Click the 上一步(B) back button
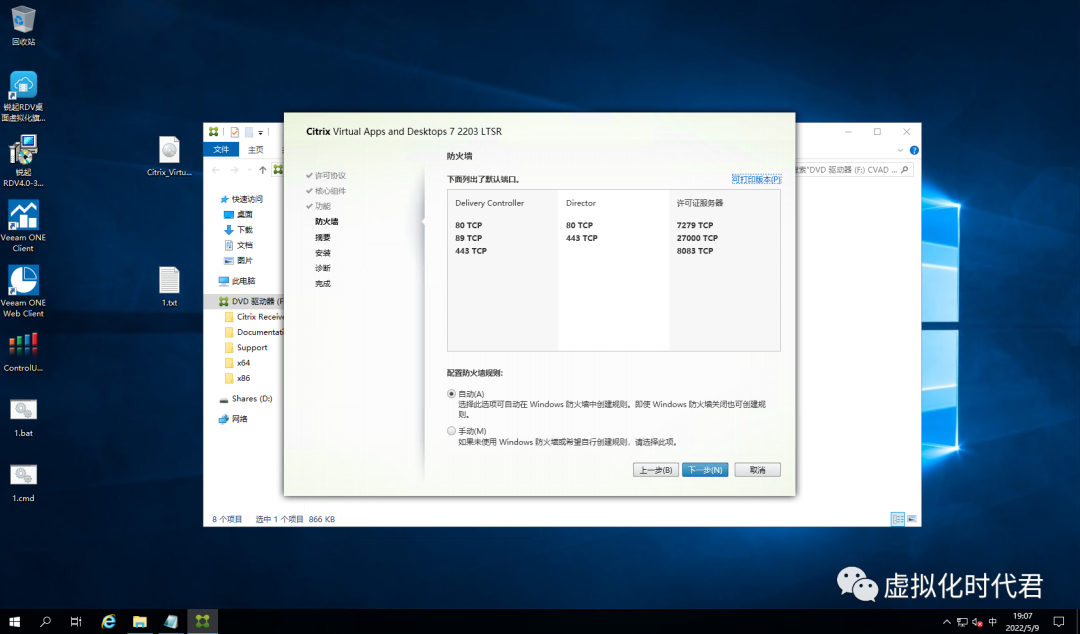1080x634 pixels. click(x=656, y=470)
